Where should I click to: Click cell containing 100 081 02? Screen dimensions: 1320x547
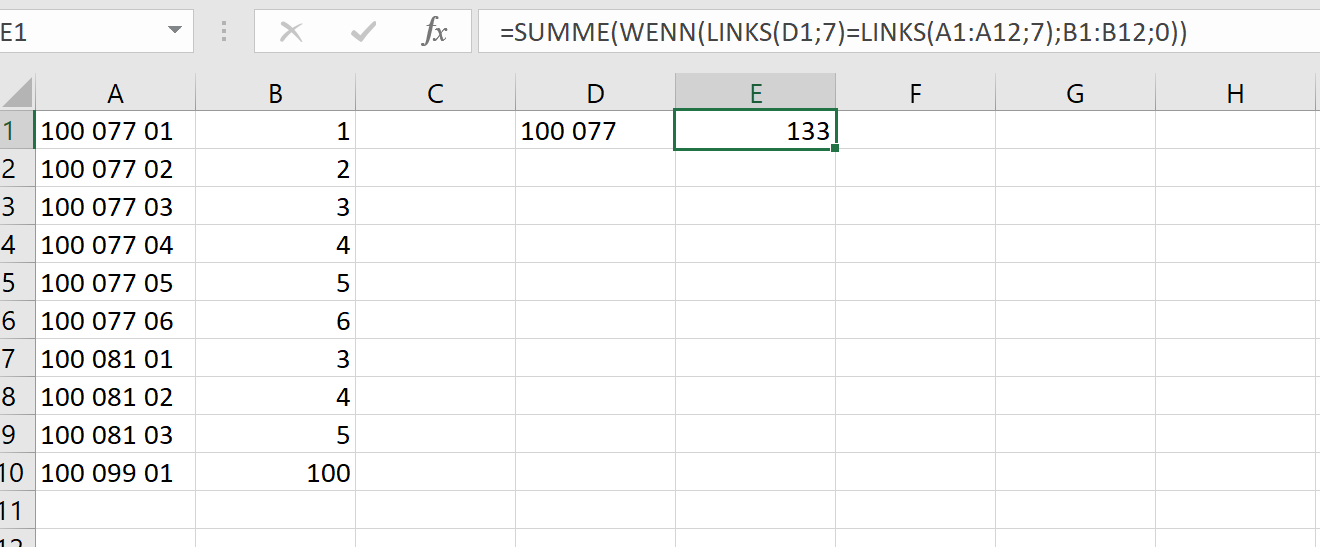click(116, 397)
